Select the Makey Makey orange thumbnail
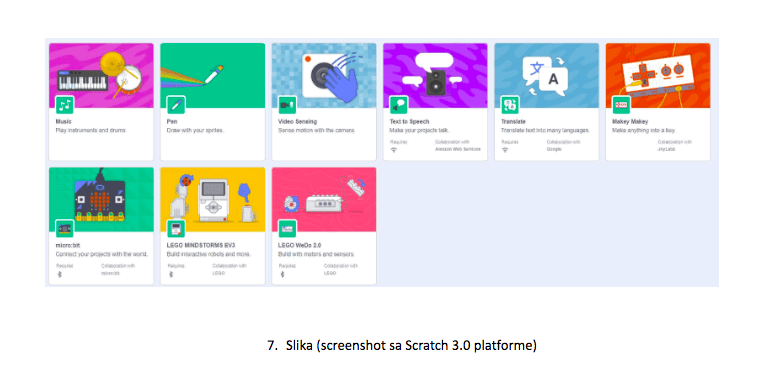 (658, 75)
